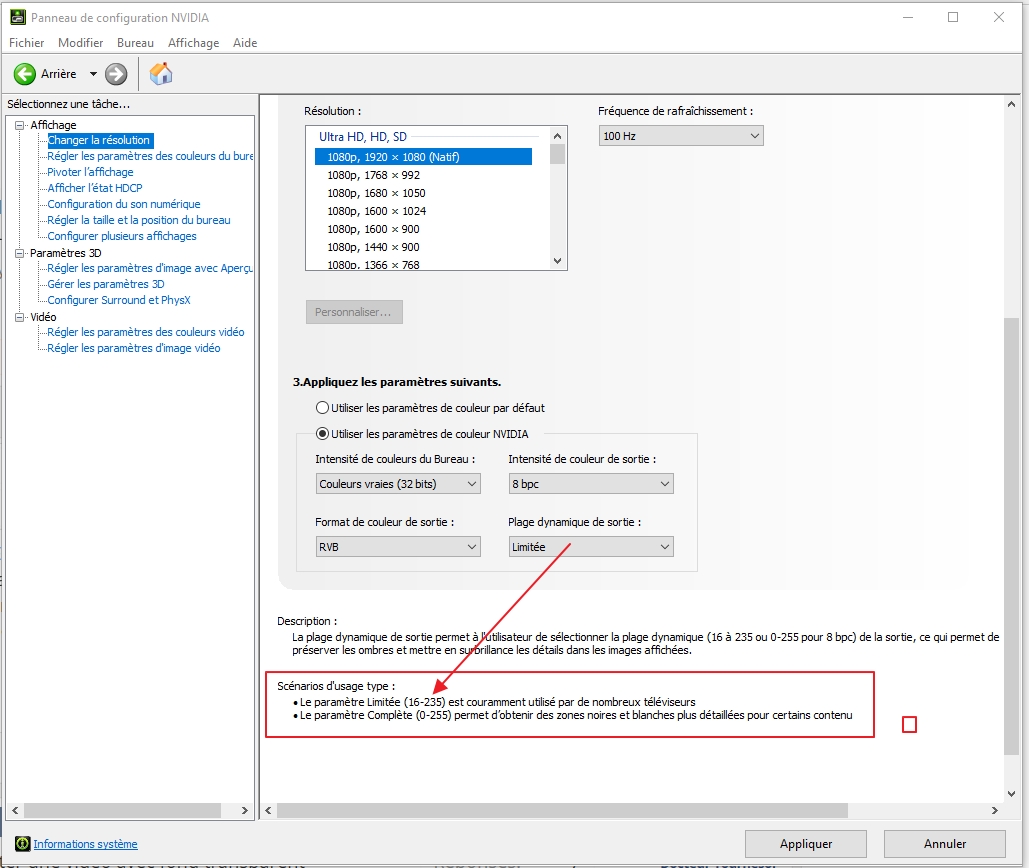Click the Annuler button
The width and height of the screenshot is (1029, 868).
coord(945,844)
